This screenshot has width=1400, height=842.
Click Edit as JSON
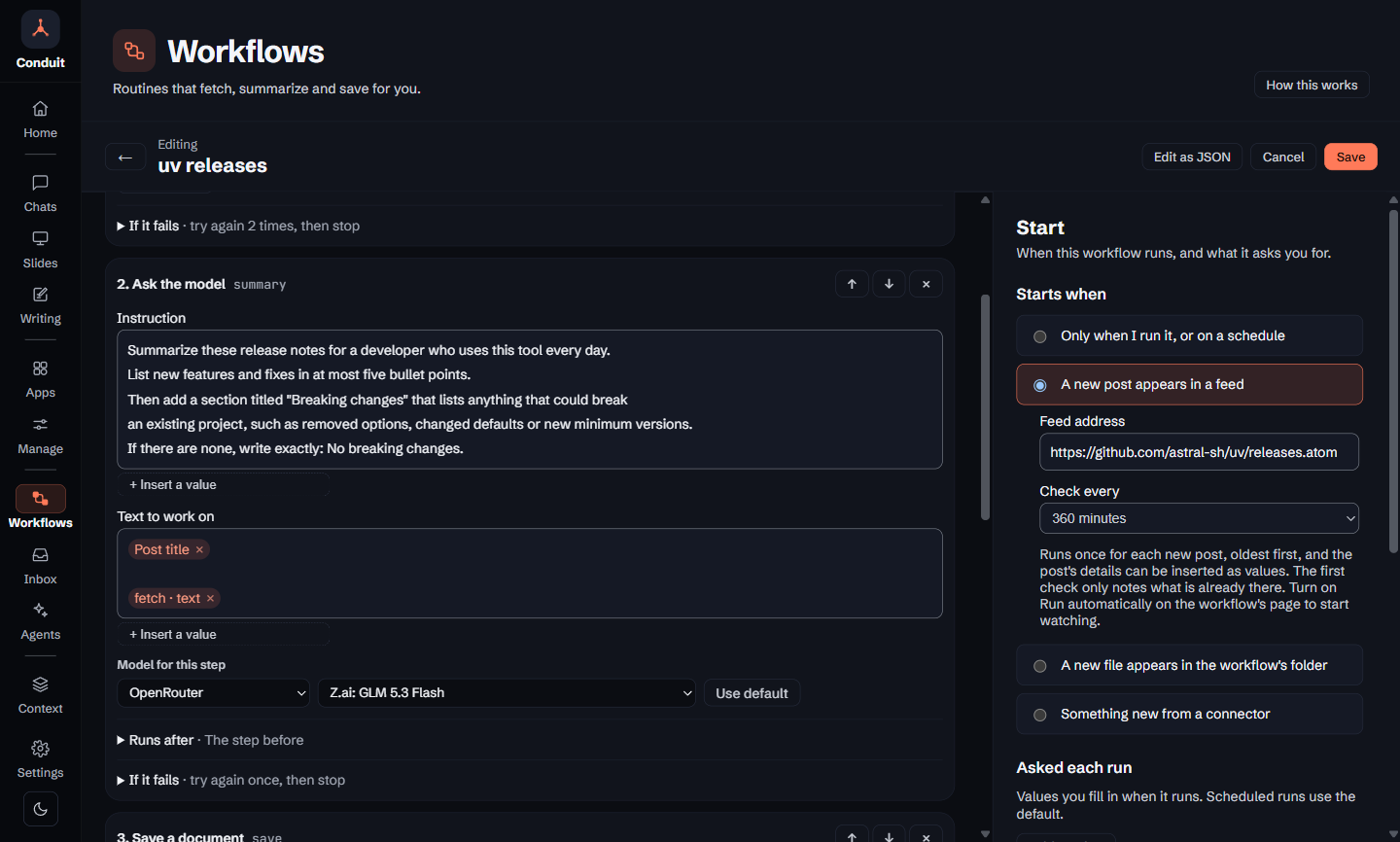point(1192,157)
